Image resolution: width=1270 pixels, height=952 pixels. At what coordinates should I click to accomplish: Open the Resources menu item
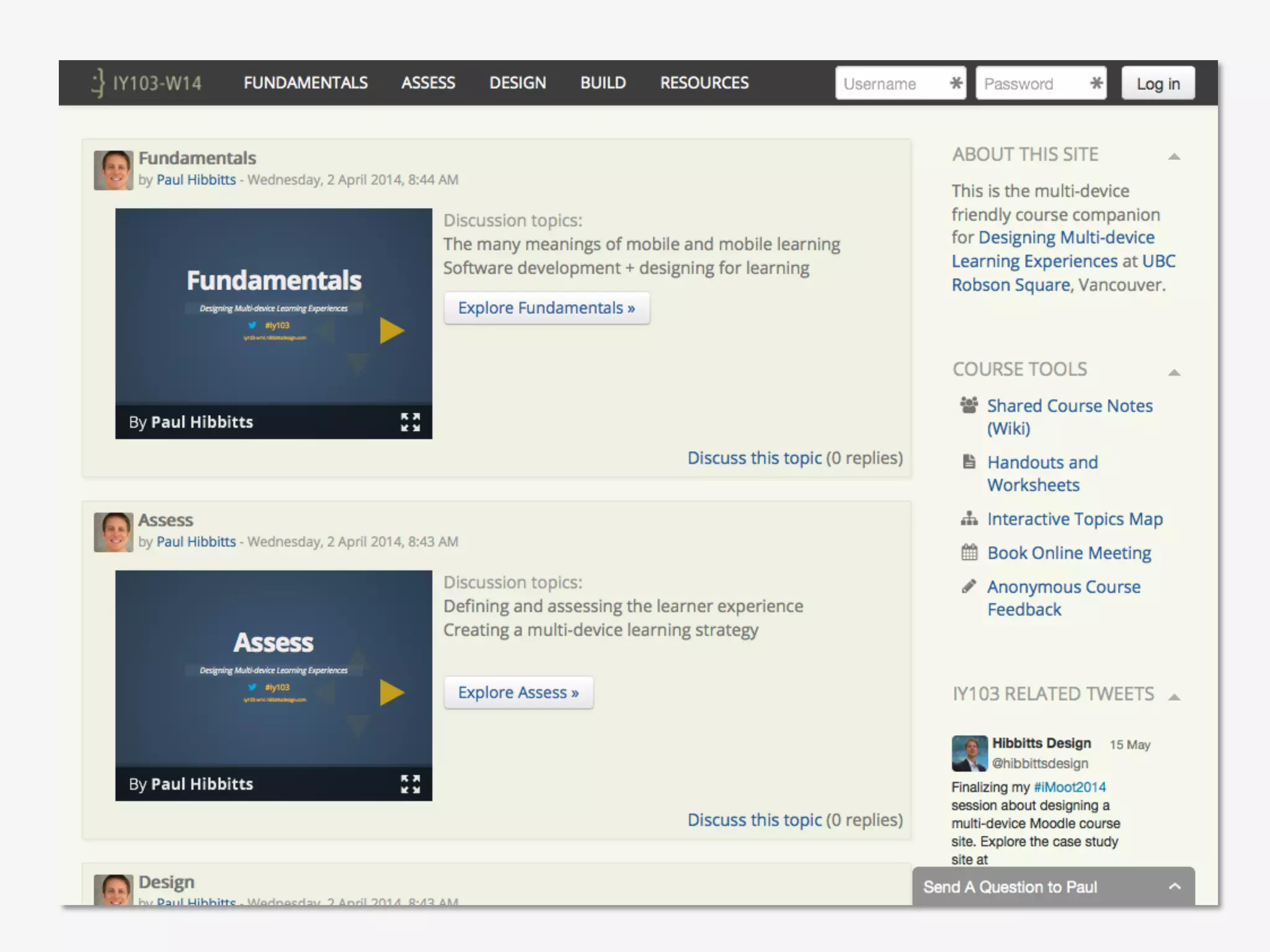tap(704, 83)
